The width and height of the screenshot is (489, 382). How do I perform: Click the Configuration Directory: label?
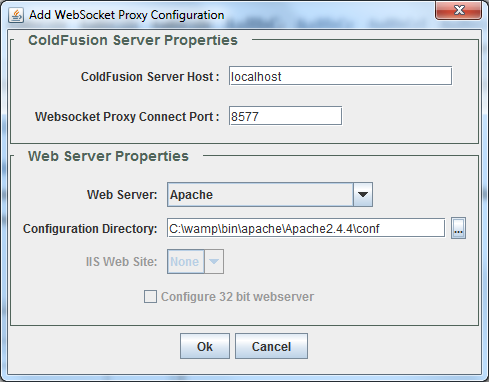click(90, 229)
